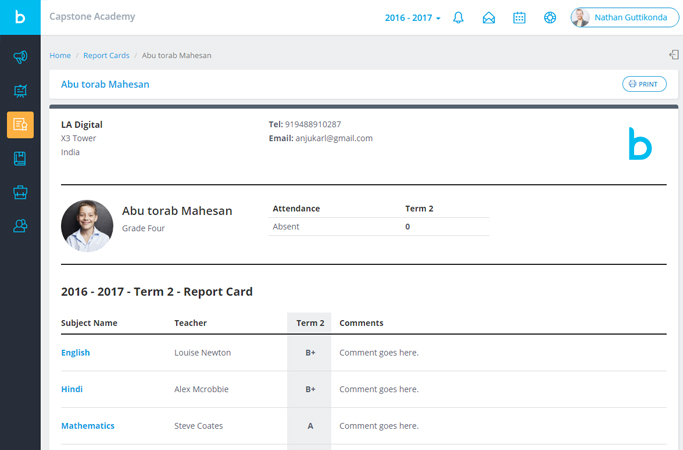This screenshot has width=683, height=450.
Task: Click the A grade for Mathematics
Action: [310, 426]
